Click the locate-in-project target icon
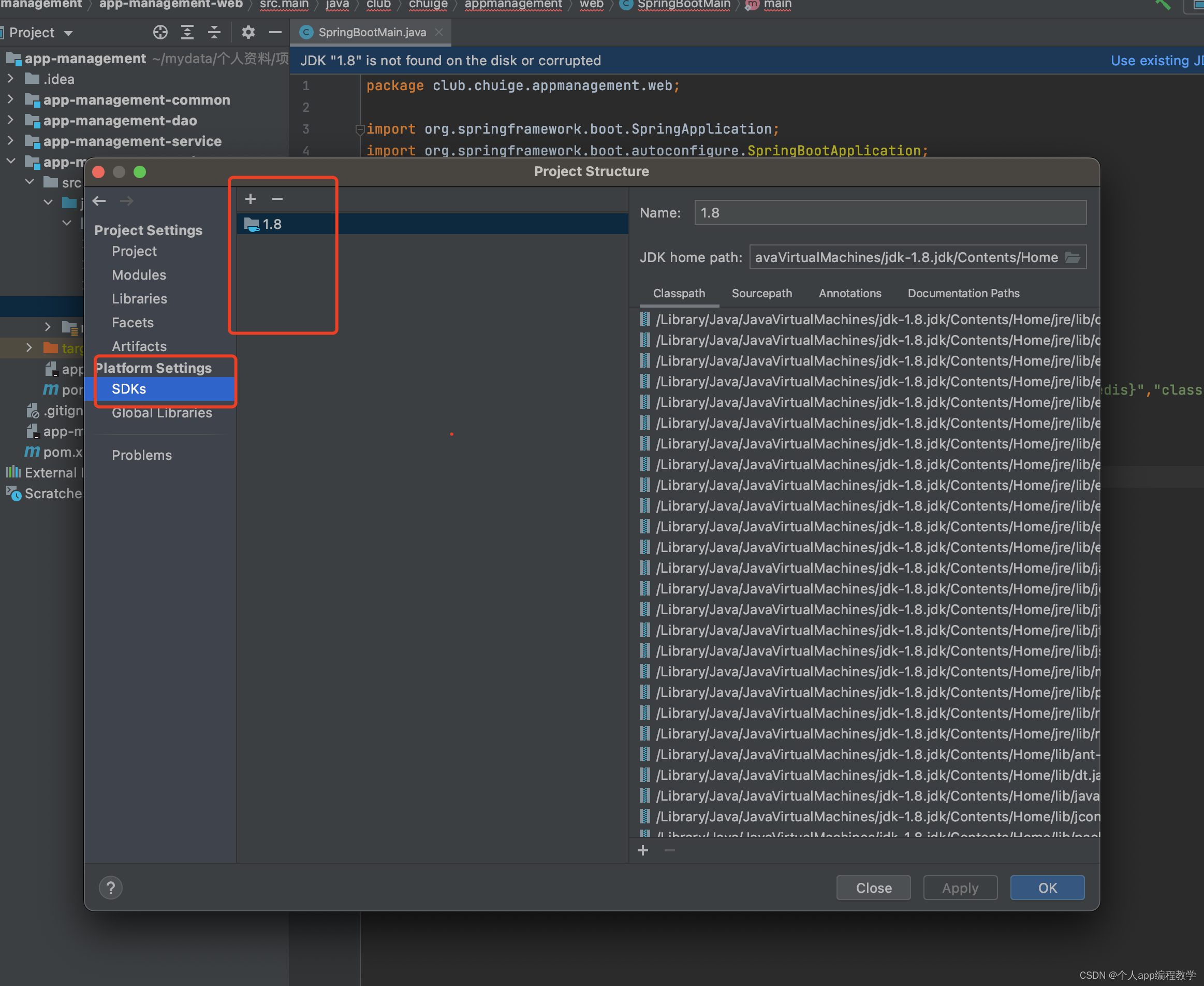This screenshot has width=1204, height=986. [160, 33]
